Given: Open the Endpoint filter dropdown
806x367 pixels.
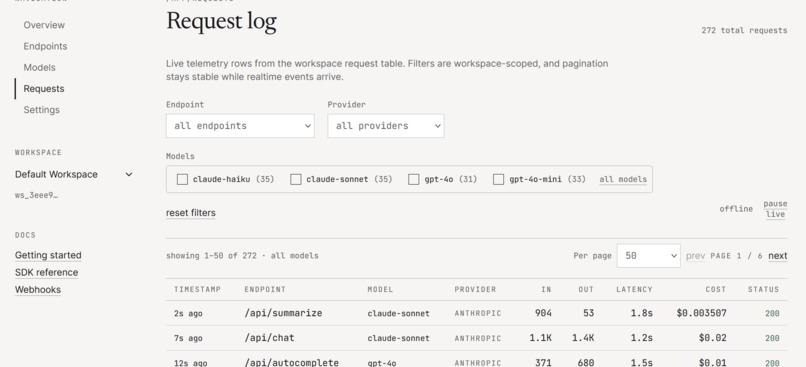Looking at the screenshot, I should [x=240, y=126].
